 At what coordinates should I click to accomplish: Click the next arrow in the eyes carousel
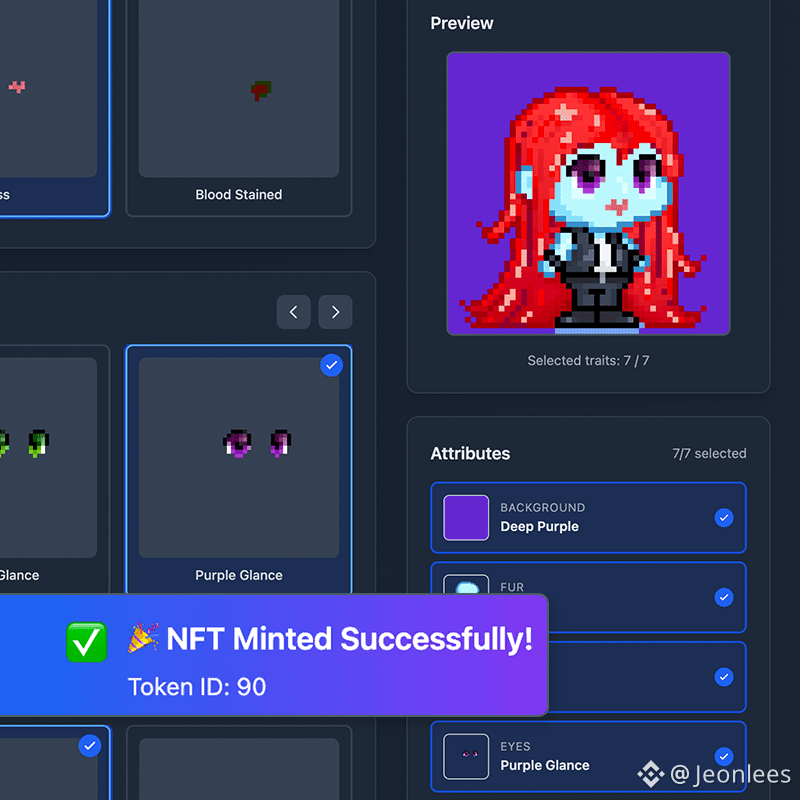click(x=335, y=312)
